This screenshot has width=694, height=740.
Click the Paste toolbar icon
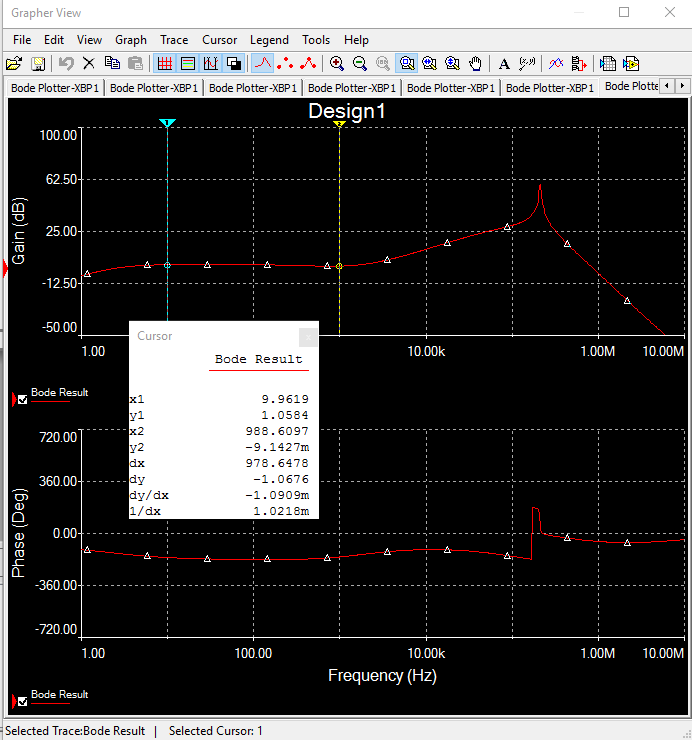[x=135, y=63]
